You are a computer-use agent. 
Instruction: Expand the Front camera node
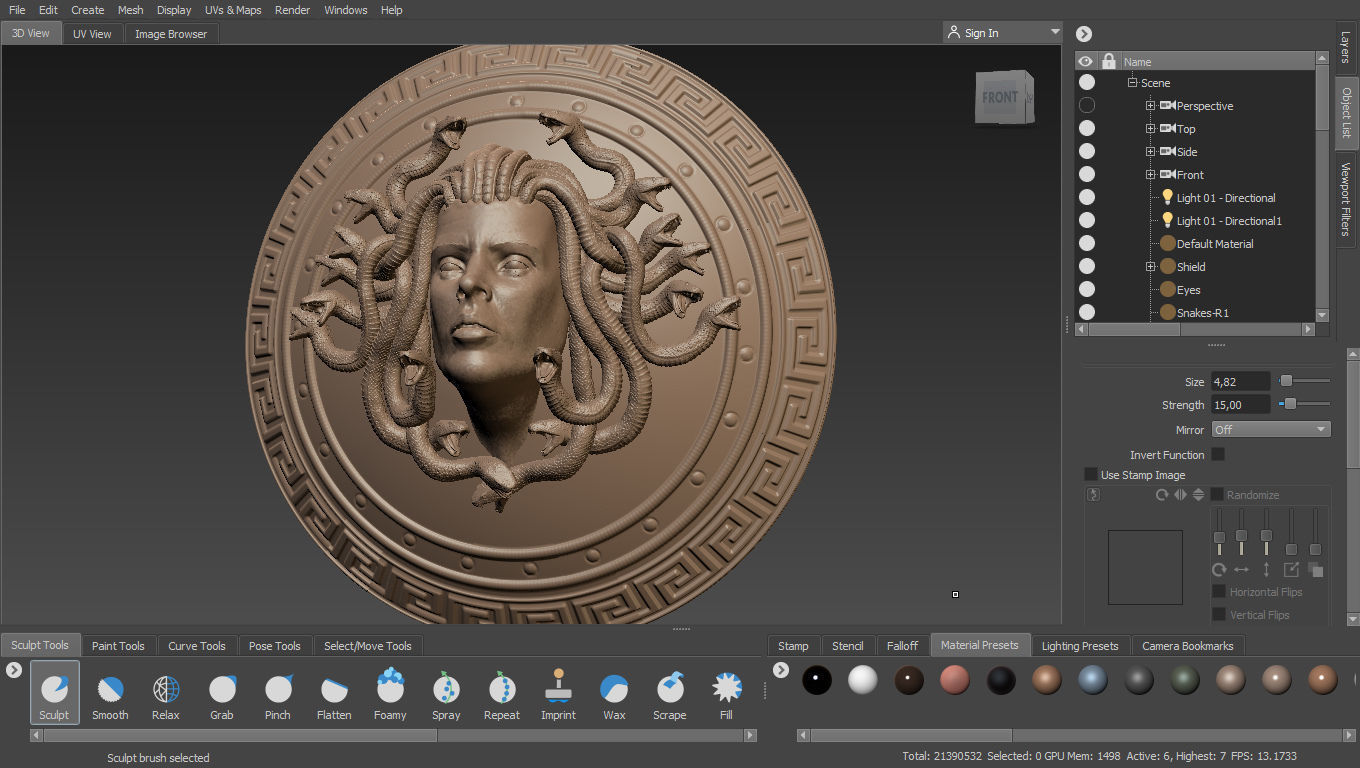1151,175
